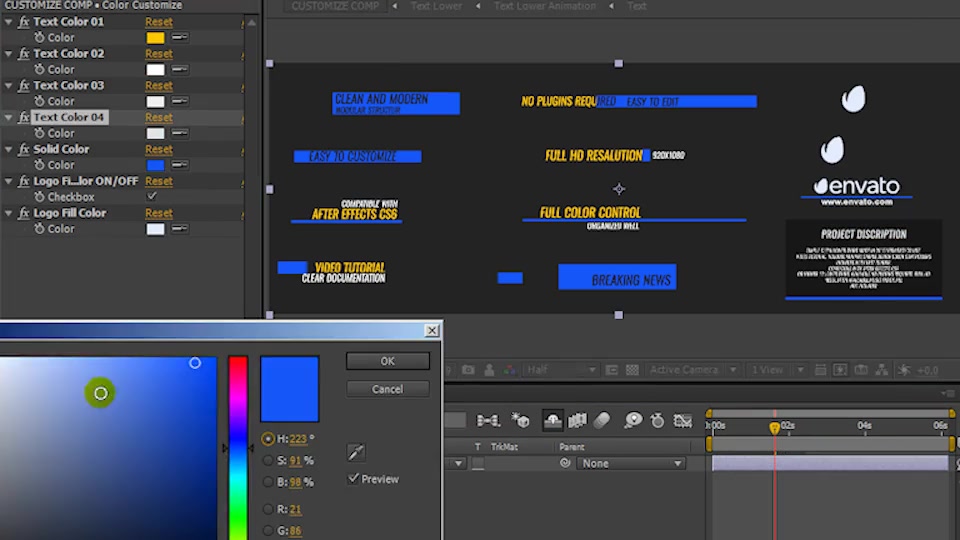The image size is (960, 540).
Task: Click the snapshot camera icon in viewer
Action: [468, 370]
